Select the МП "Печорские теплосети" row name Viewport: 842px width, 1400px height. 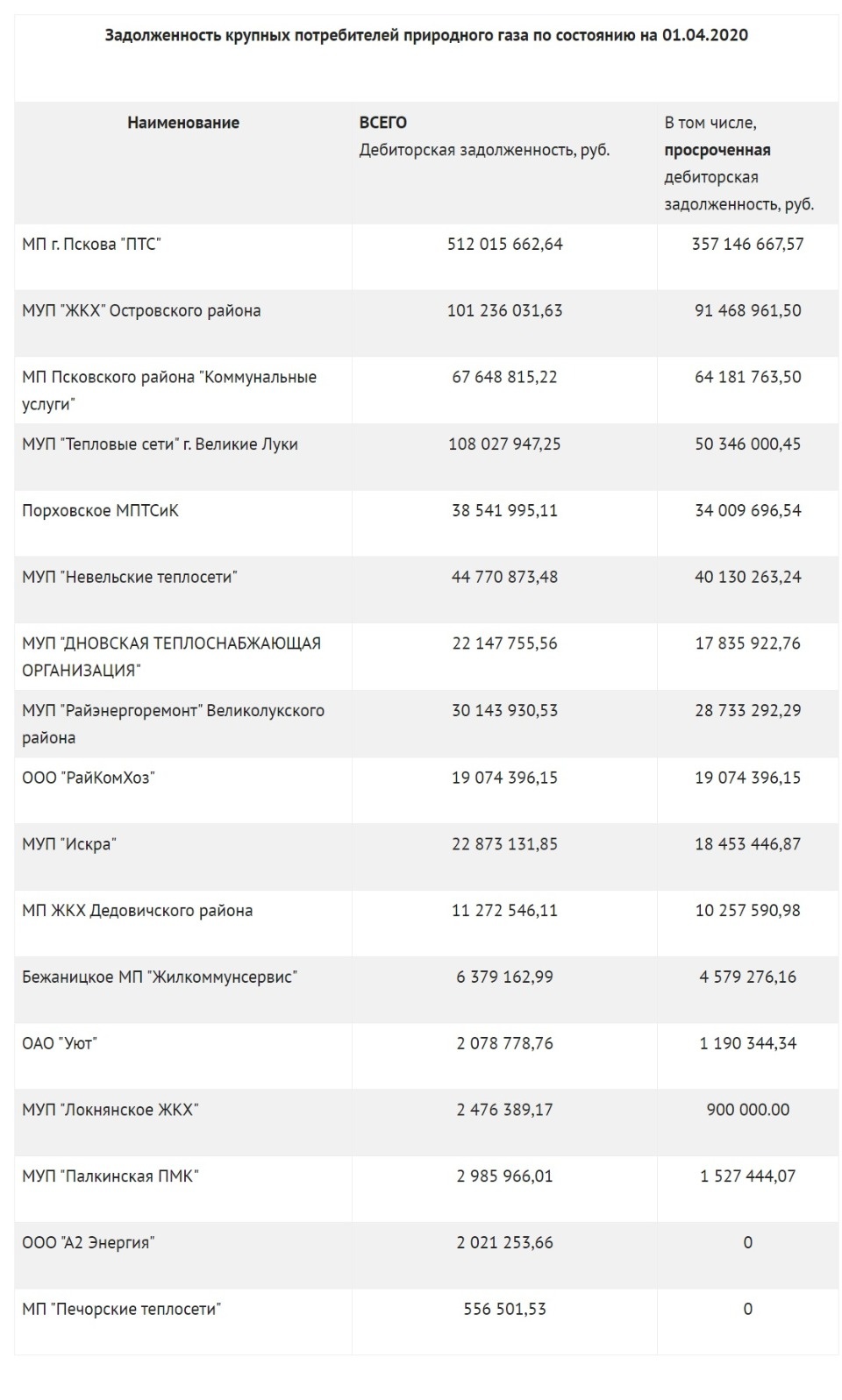pos(122,1310)
